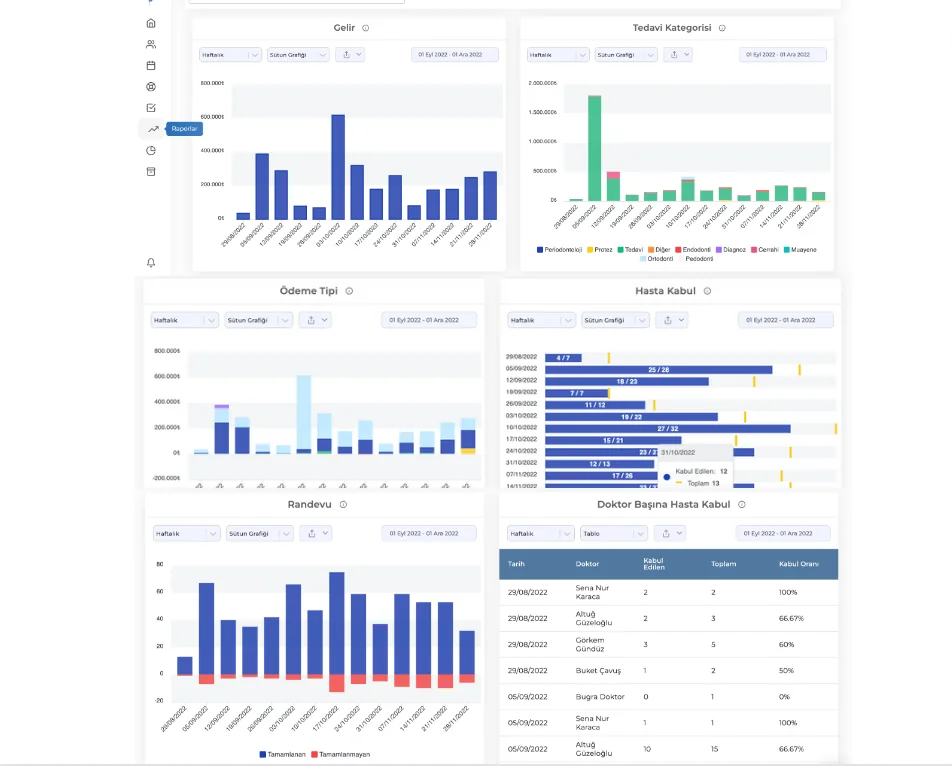Open the calendar icon in sidebar

click(x=151, y=66)
